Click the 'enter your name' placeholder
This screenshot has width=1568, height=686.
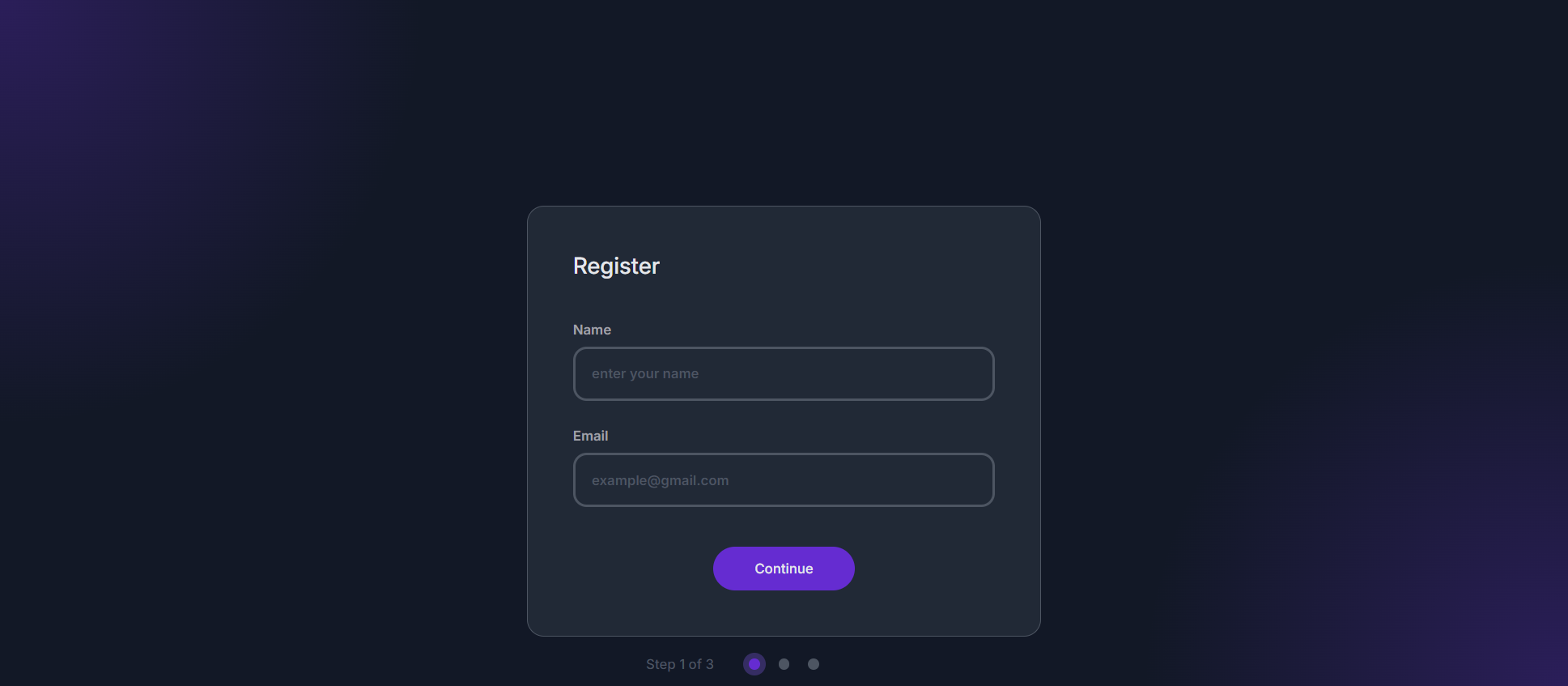click(x=645, y=373)
